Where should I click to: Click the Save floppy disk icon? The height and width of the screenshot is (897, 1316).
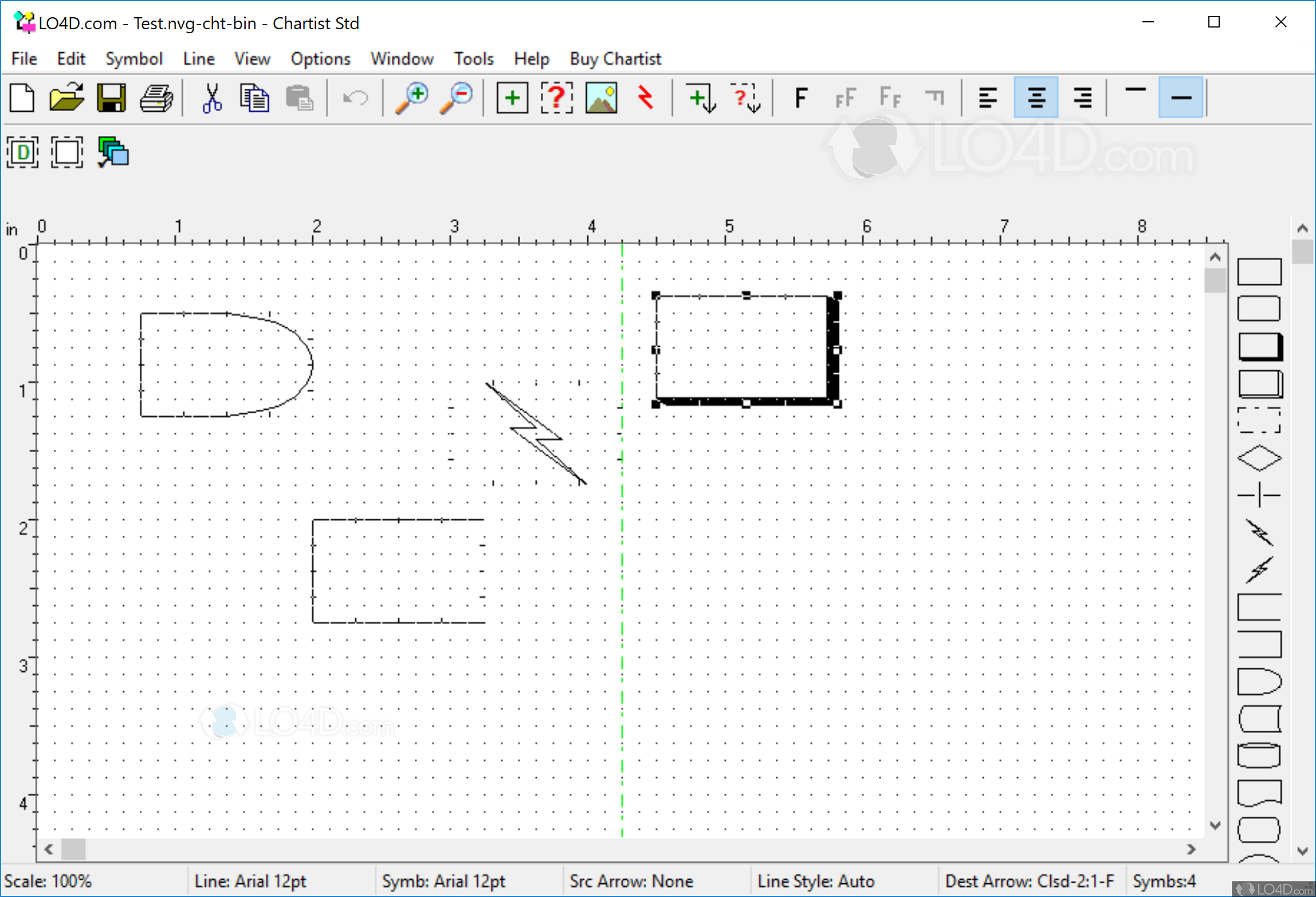tap(111, 98)
